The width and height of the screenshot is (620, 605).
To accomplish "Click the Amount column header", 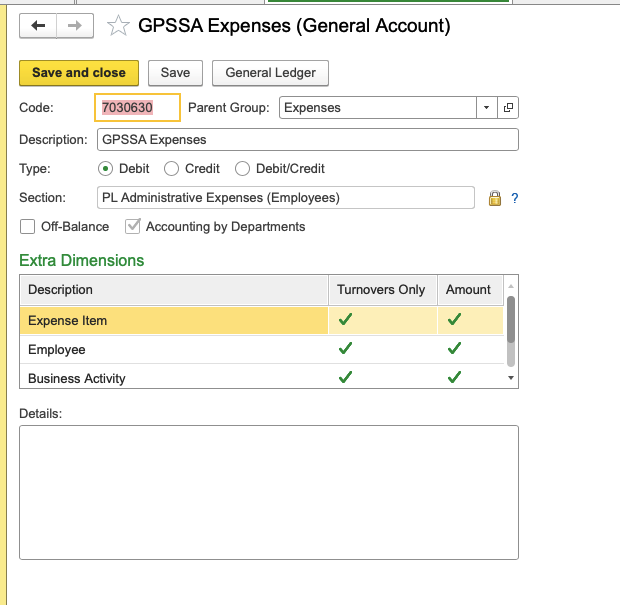I will click(x=471, y=290).
